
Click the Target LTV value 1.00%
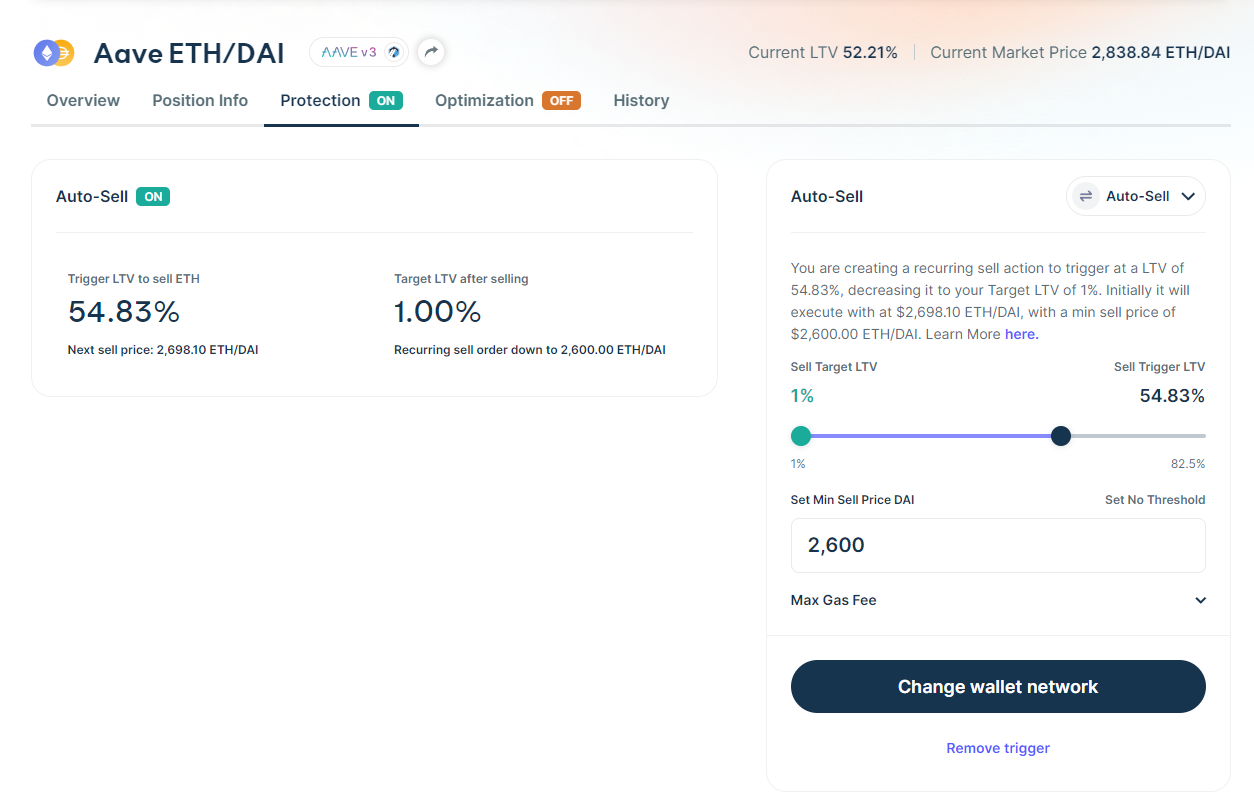438,312
